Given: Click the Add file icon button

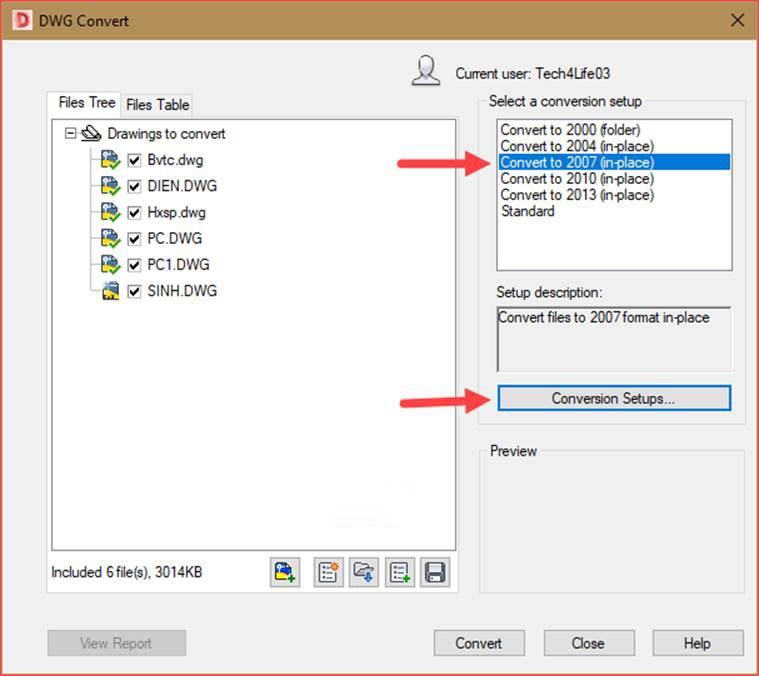Looking at the screenshot, I should tap(285, 572).
